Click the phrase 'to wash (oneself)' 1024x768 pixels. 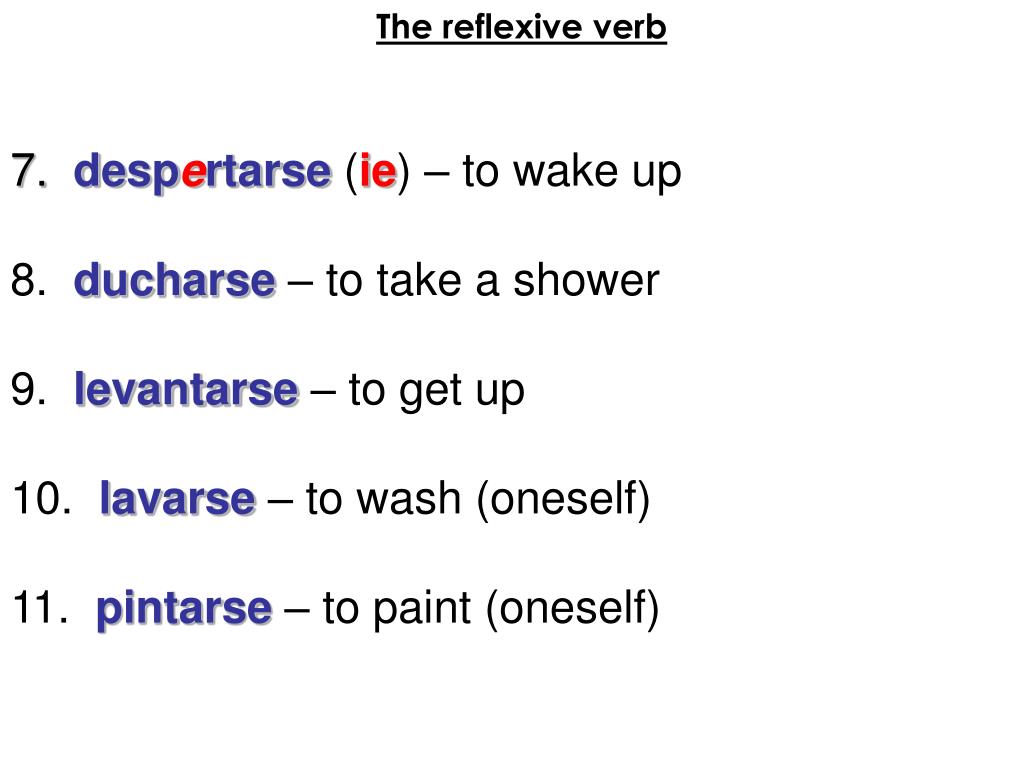[477, 500]
